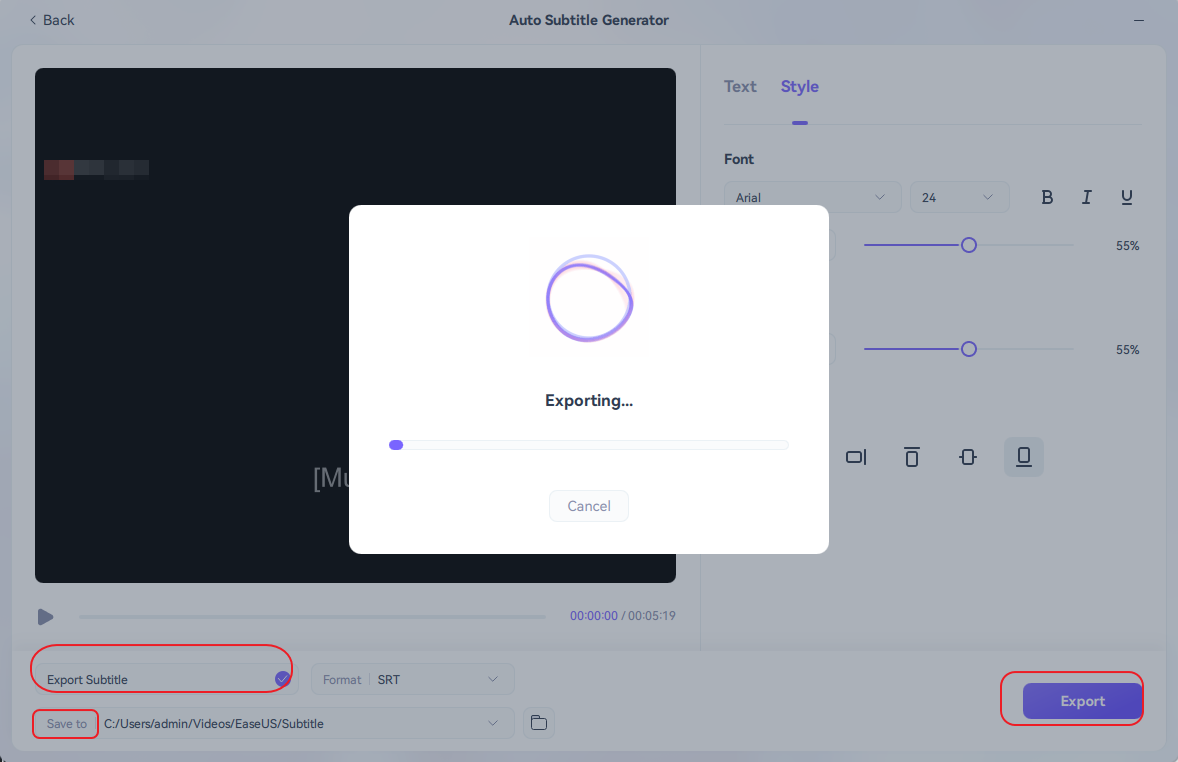Play the video preview
The image size is (1178, 762).
click(x=46, y=617)
